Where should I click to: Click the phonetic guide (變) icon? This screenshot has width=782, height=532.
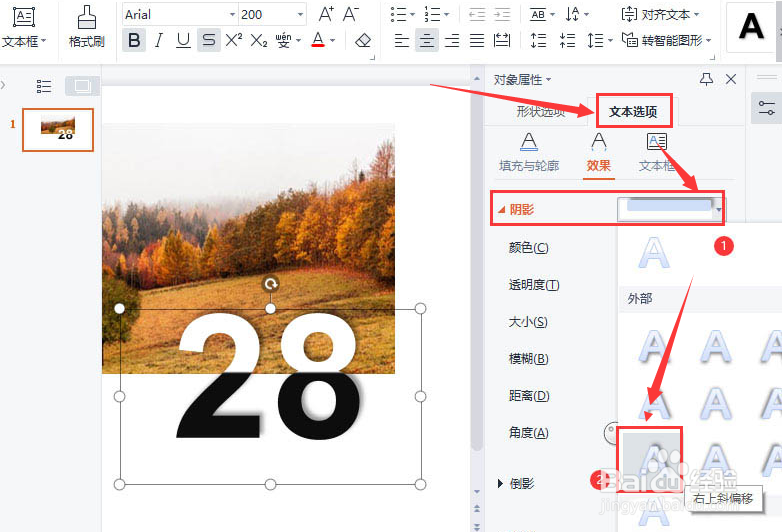(x=283, y=40)
